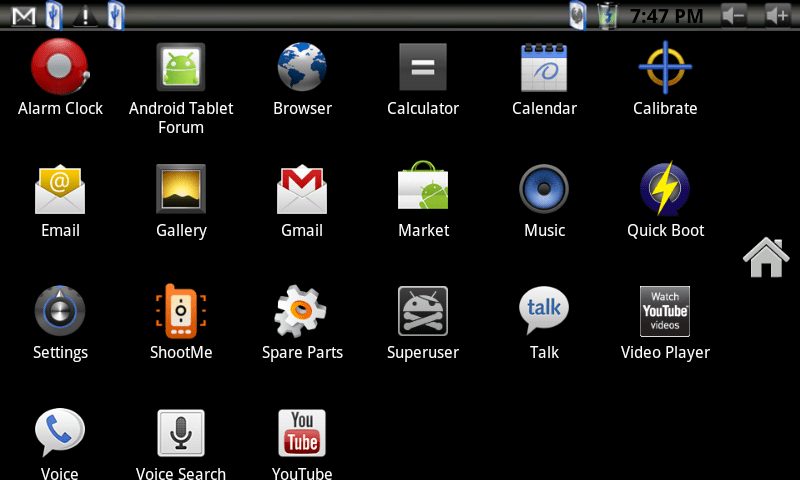Launch the Superuser app

[423, 311]
